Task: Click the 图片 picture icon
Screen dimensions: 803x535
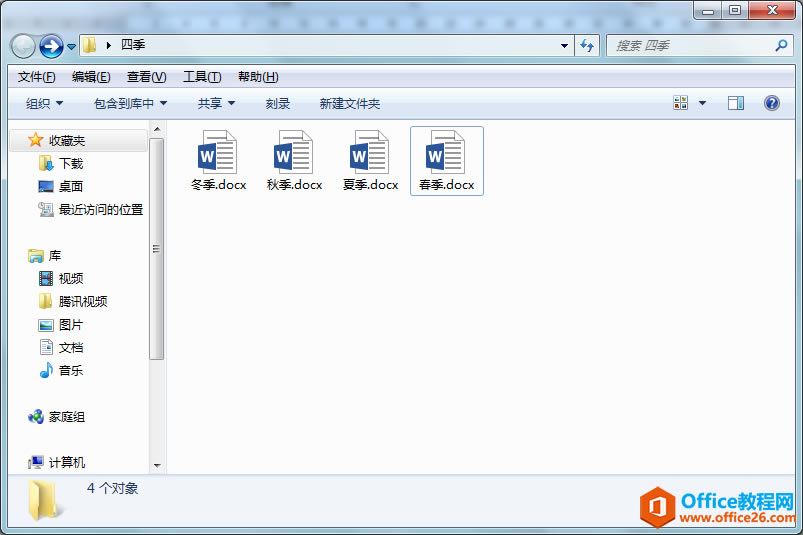Action: coord(46,325)
